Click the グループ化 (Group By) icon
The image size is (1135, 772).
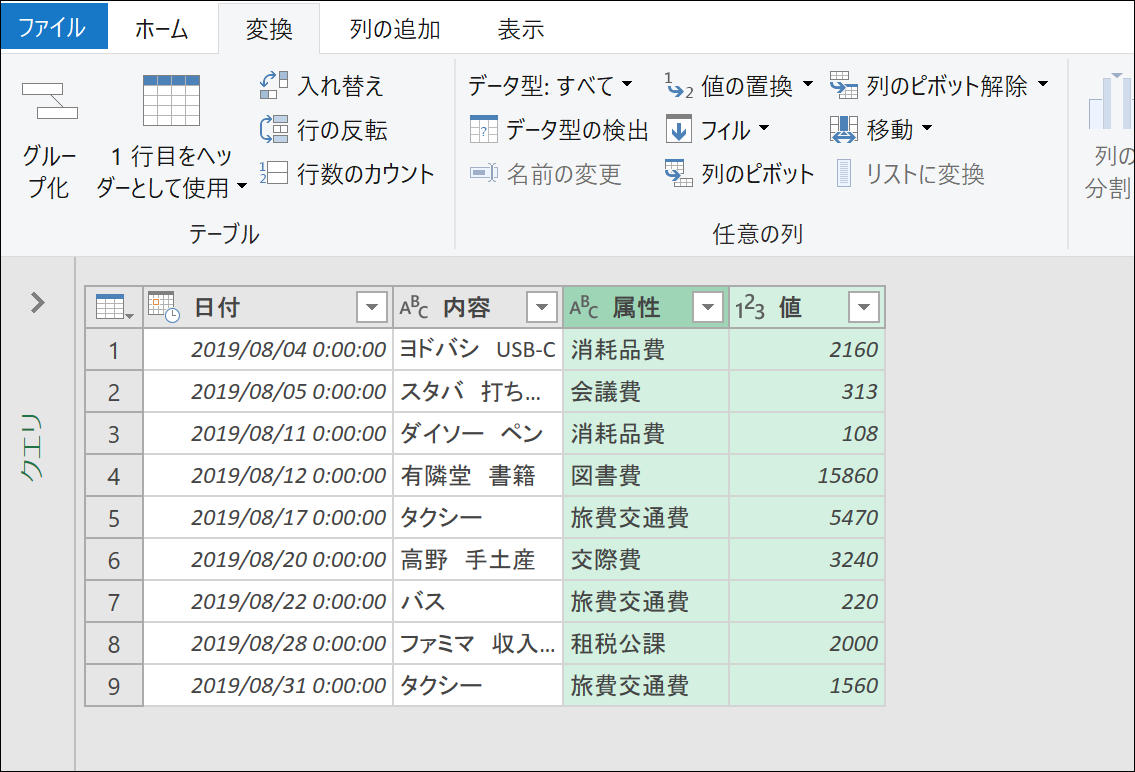coord(49,101)
